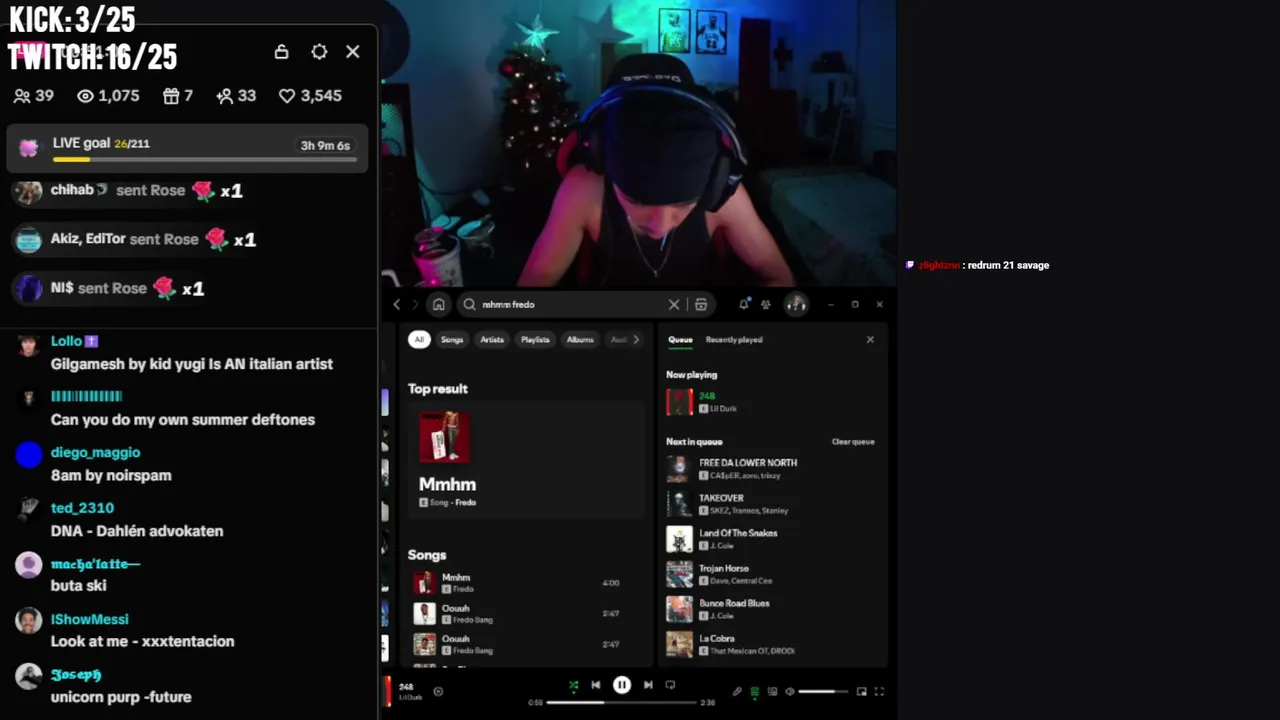1280x720 pixels.
Task: Filter search results by Songs
Action: 452,339
